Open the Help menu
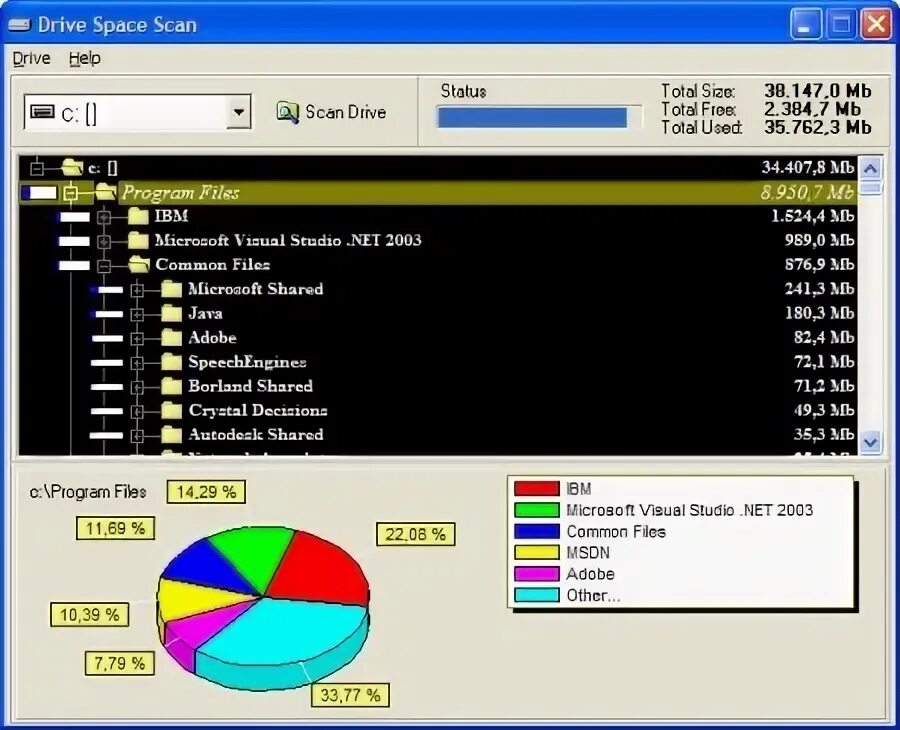The image size is (900, 730). [x=84, y=59]
